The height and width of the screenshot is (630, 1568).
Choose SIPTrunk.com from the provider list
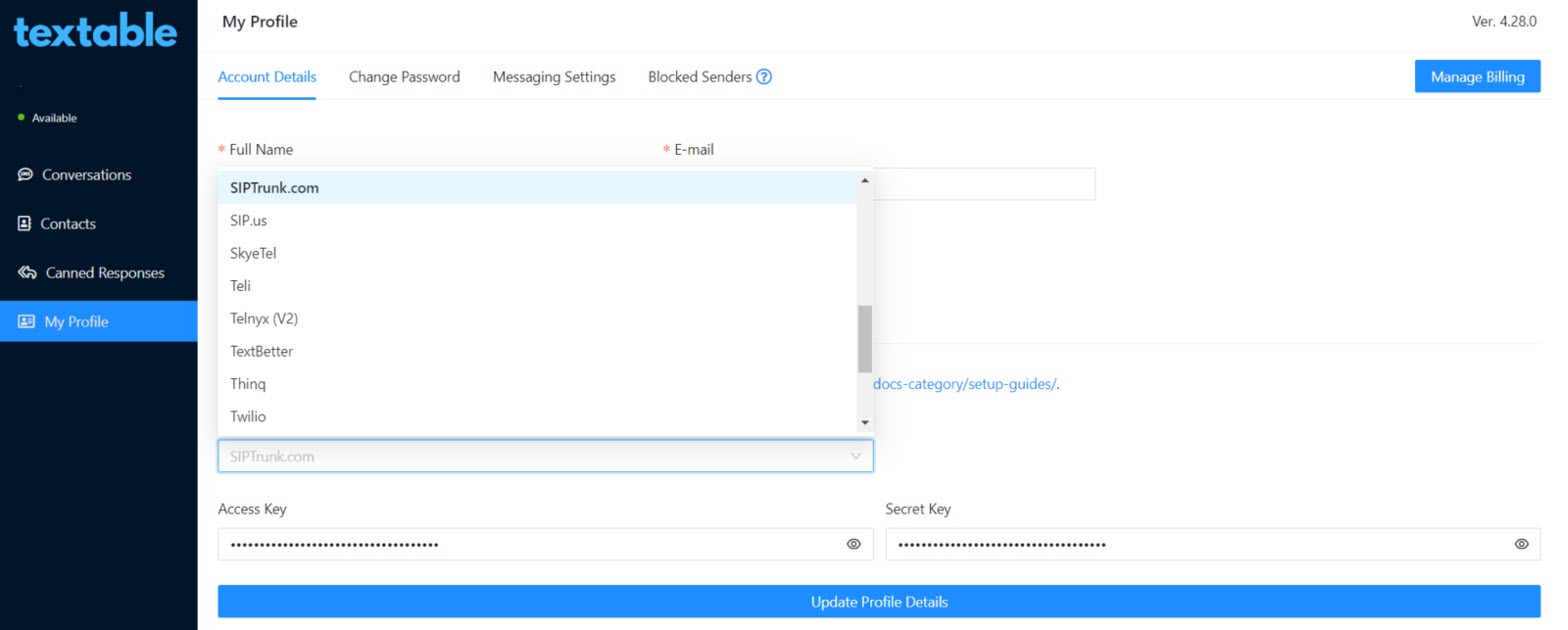coord(537,187)
